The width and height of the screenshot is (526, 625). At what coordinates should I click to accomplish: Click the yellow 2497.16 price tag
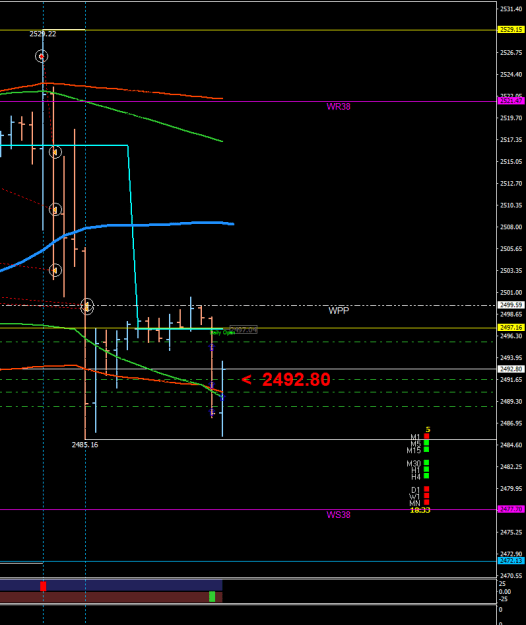click(511, 327)
